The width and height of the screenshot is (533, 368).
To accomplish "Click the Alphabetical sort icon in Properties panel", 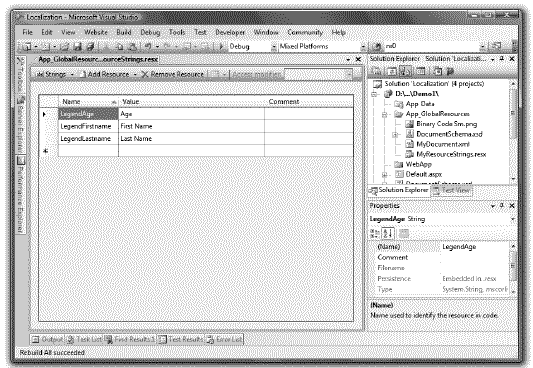I will (x=388, y=233).
